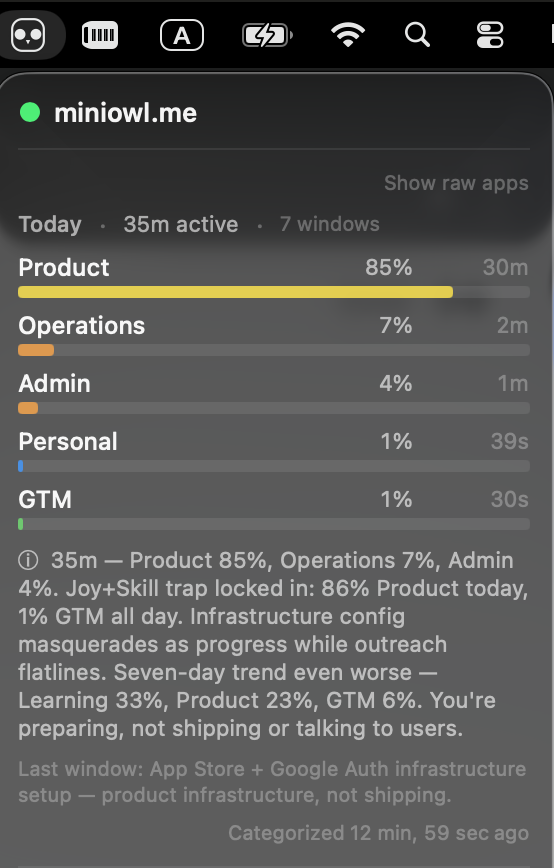
Task: Click the Today 35m active summary
Action: [128, 225]
